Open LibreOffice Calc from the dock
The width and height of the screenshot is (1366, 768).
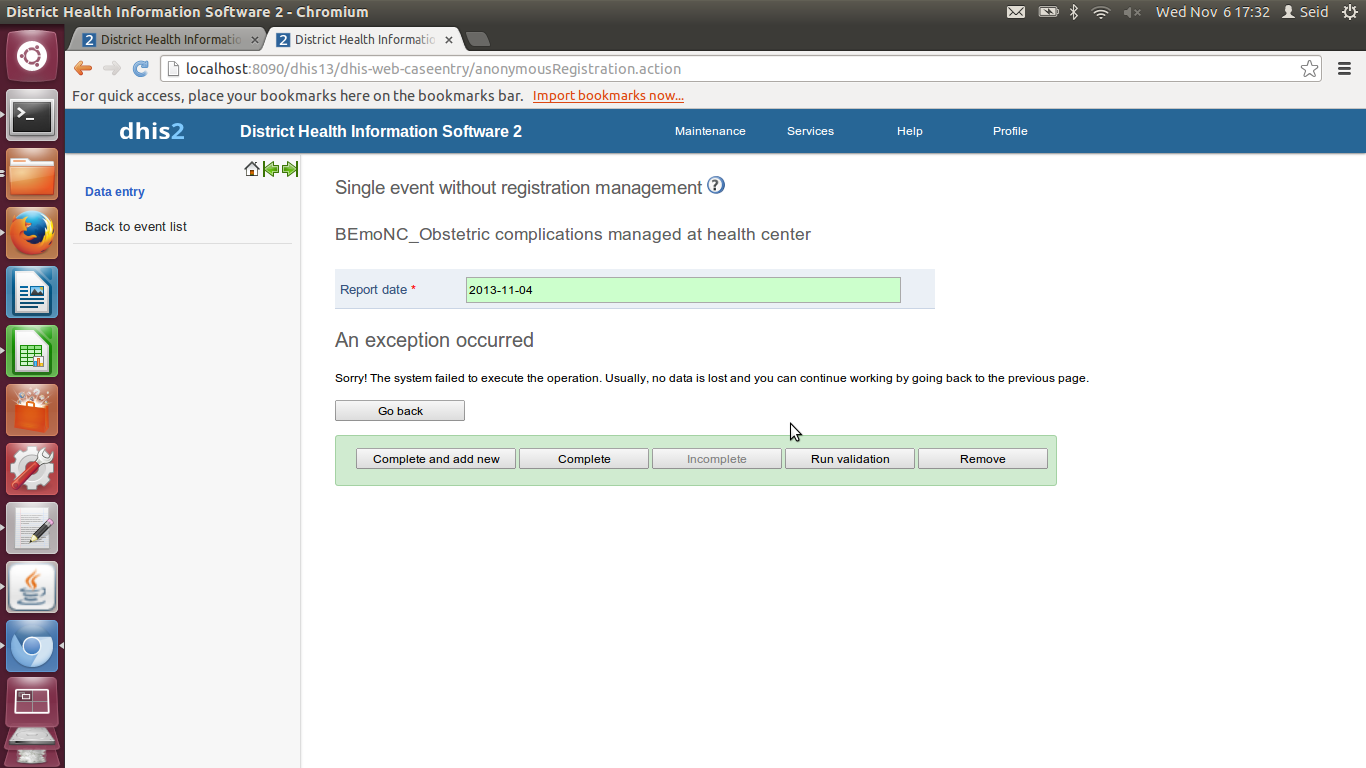(32, 352)
